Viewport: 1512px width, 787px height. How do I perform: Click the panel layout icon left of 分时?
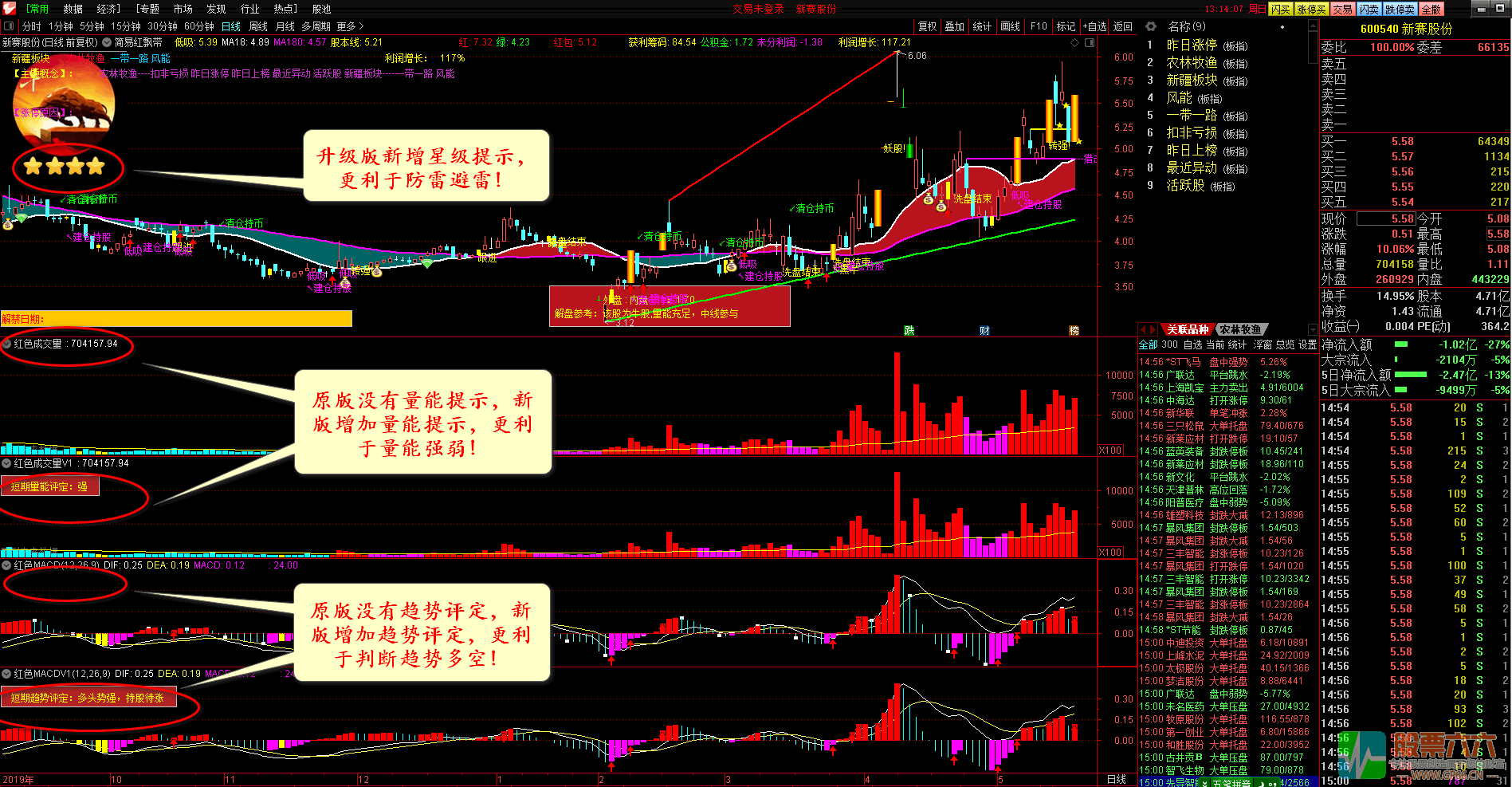coord(10,26)
